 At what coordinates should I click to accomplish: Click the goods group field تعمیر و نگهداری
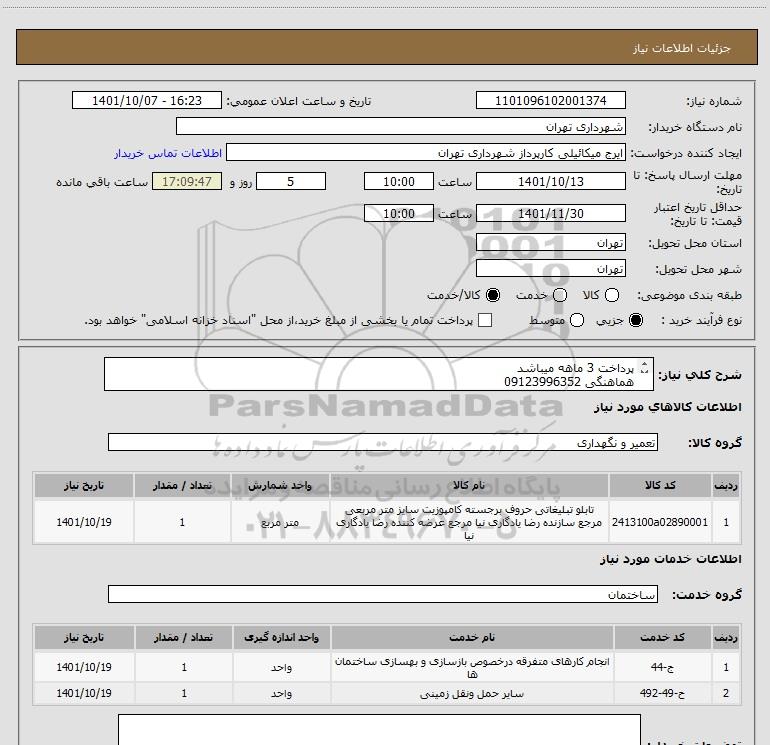[383, 442]
